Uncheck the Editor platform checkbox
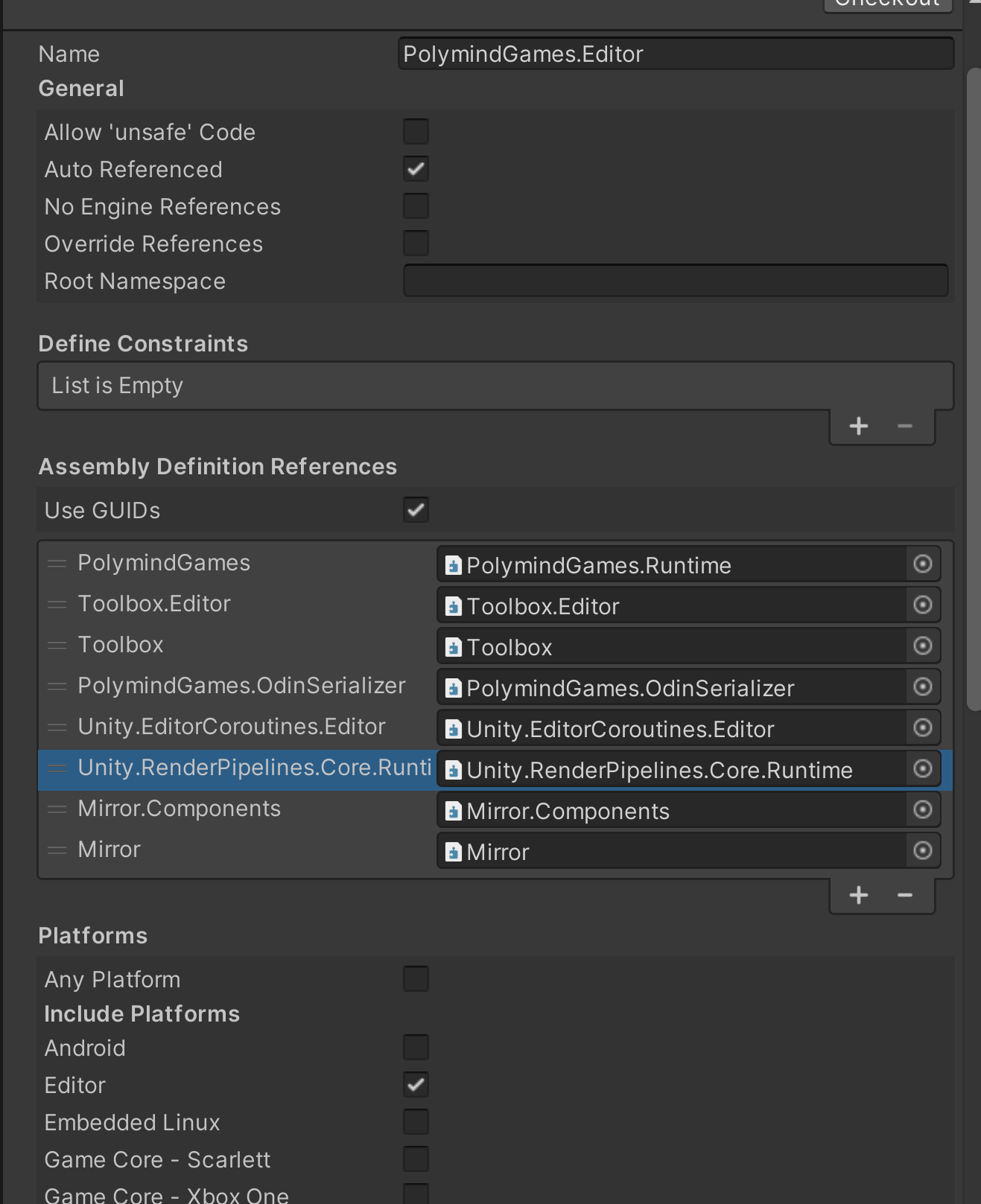The height and width of the screenshot is (1204, 981). [416, 1085]
